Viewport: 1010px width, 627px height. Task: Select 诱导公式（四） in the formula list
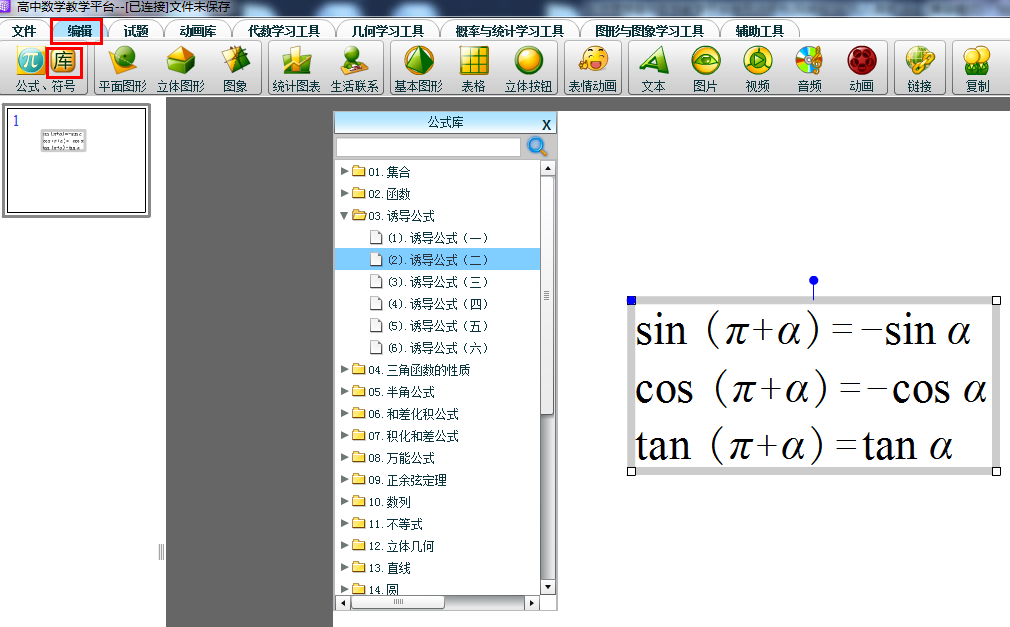(x=438, y=304)
